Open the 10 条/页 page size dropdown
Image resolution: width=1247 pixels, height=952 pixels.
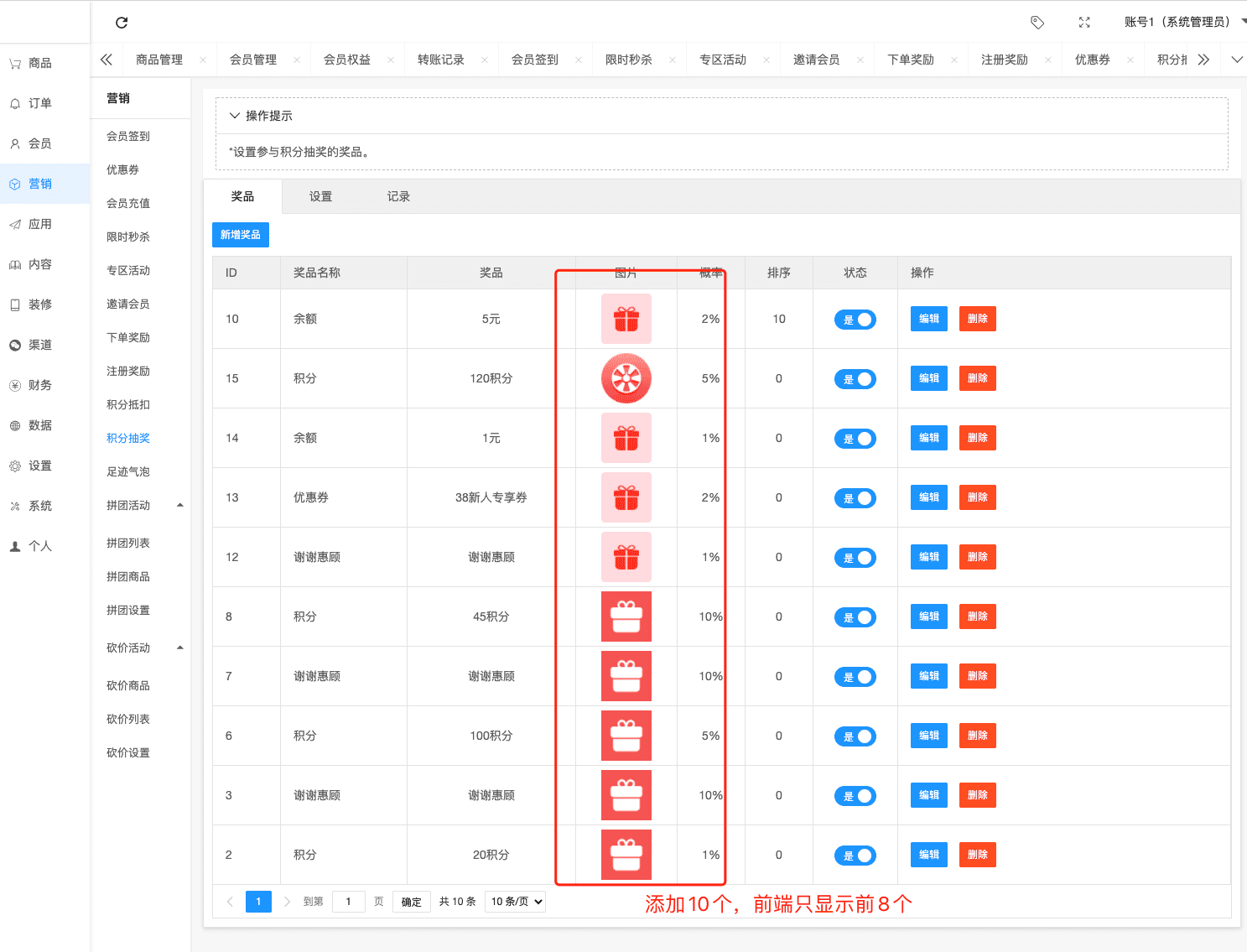[516, 902]
